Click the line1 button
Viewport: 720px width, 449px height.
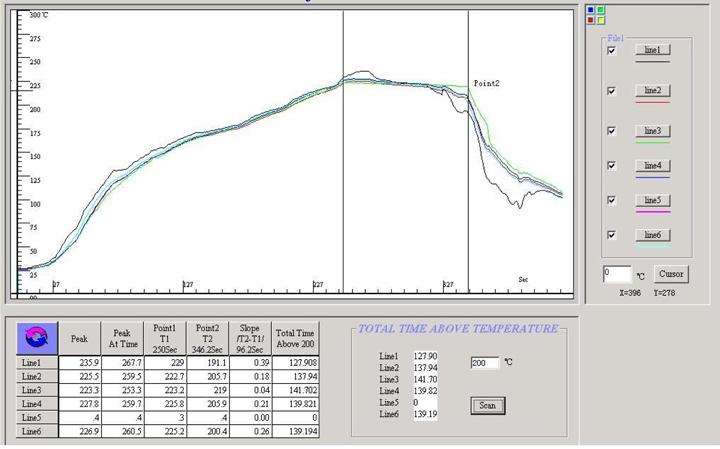[x=652, y=50]
